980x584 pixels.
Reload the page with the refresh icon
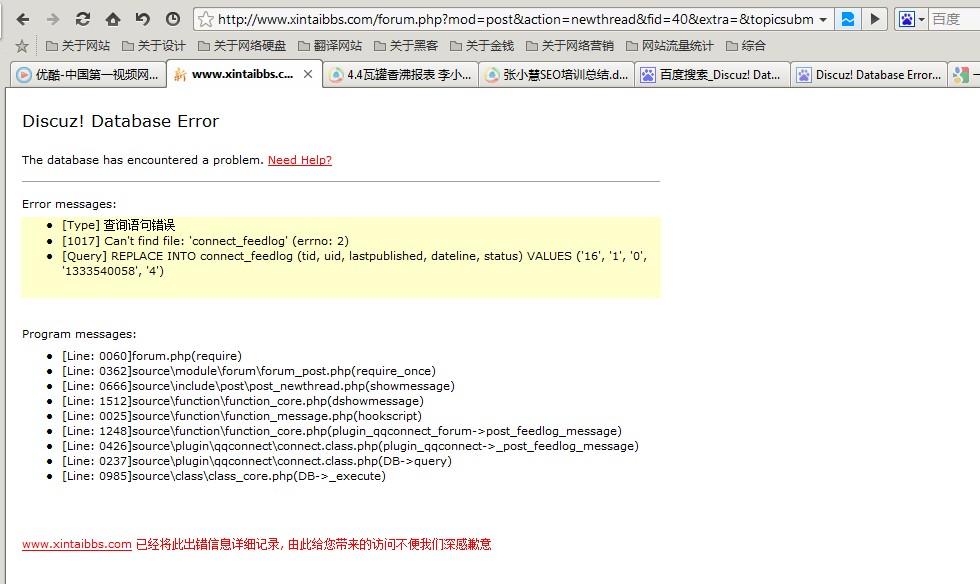pyautogui.click(x=82, y=19)
